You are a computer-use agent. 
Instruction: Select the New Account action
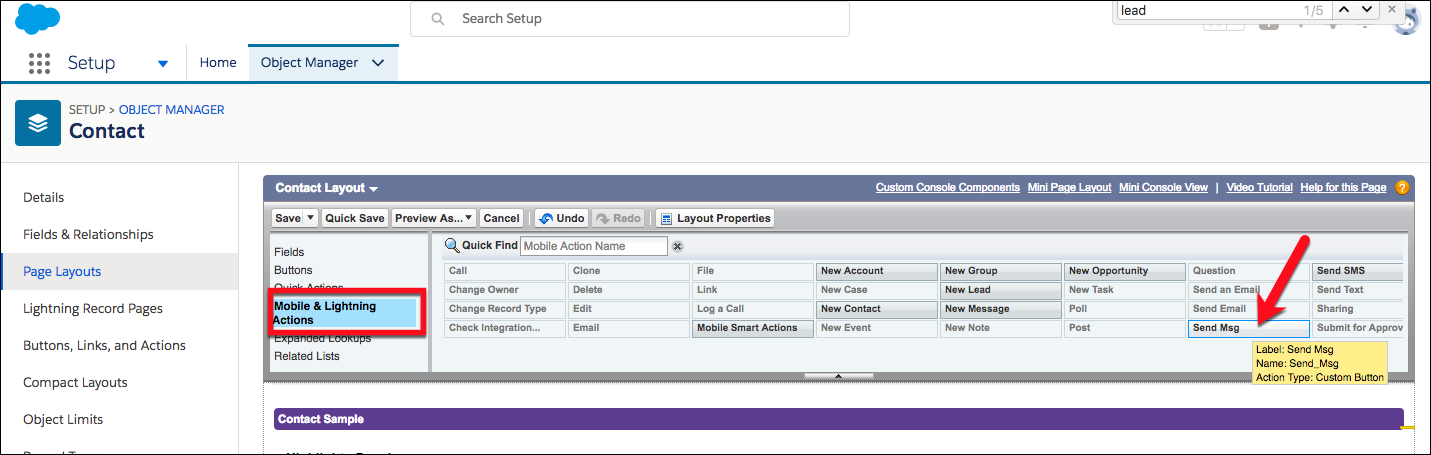[x=877, y=271]
